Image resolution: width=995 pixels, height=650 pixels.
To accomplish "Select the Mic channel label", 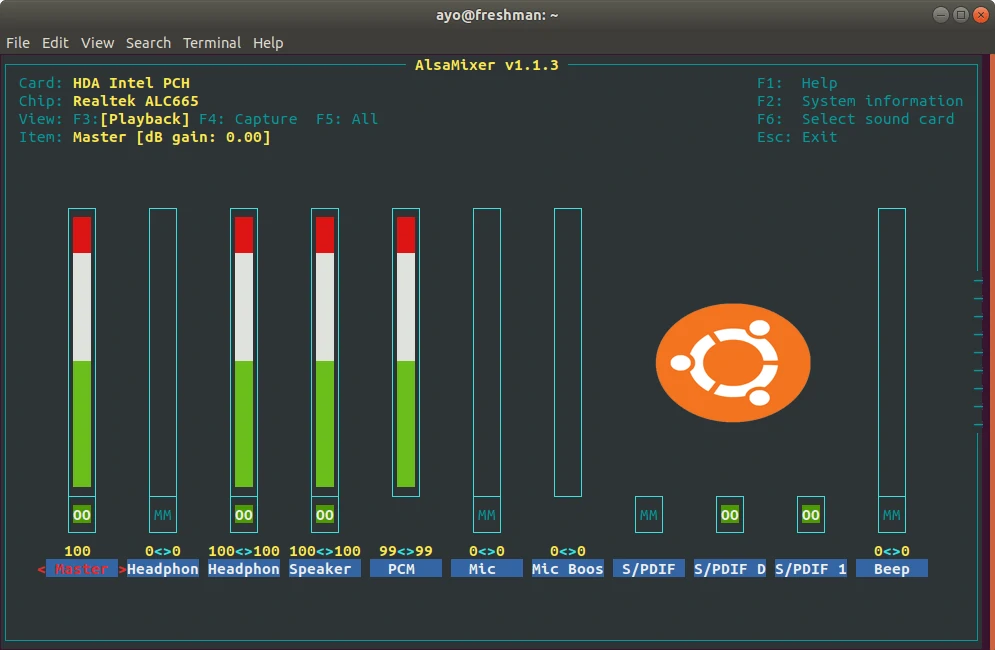I will pyautogui.click(x=487, y=569).
